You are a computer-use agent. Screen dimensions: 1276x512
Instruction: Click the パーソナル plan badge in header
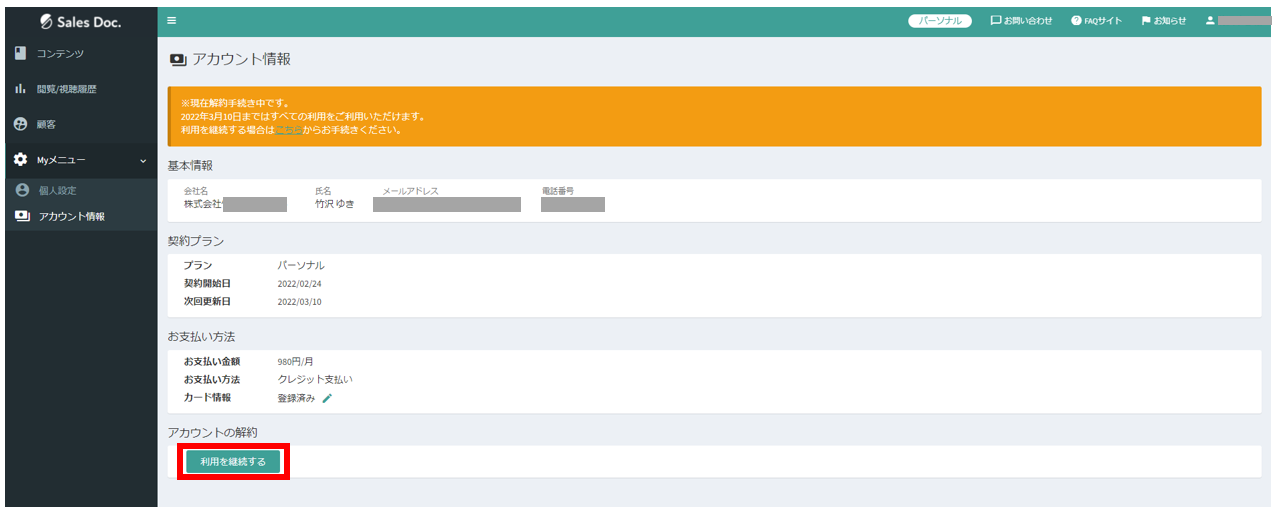click(939, 21)
